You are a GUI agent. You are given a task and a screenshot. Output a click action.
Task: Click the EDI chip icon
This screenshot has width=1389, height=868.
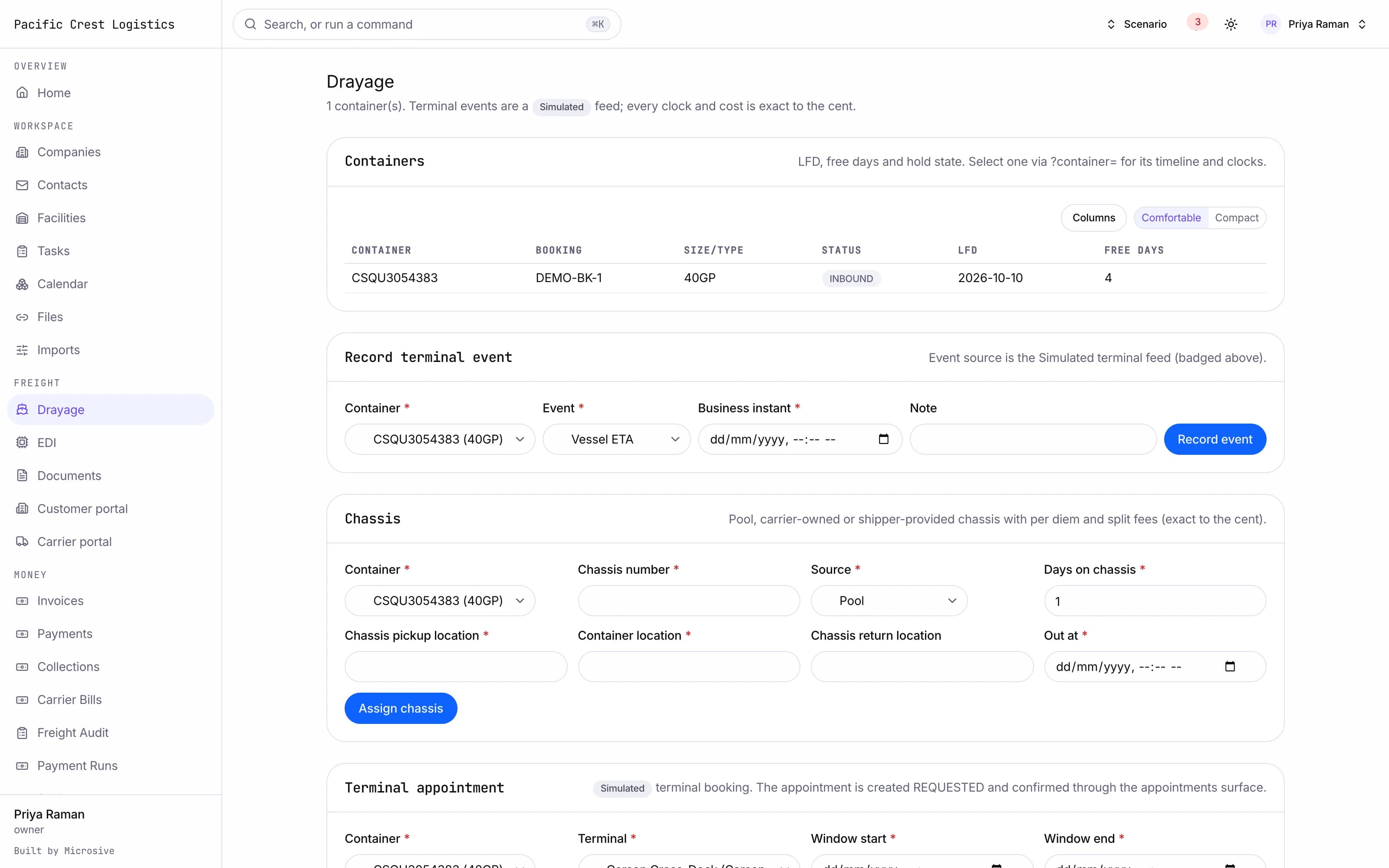(x=22, y=443)
